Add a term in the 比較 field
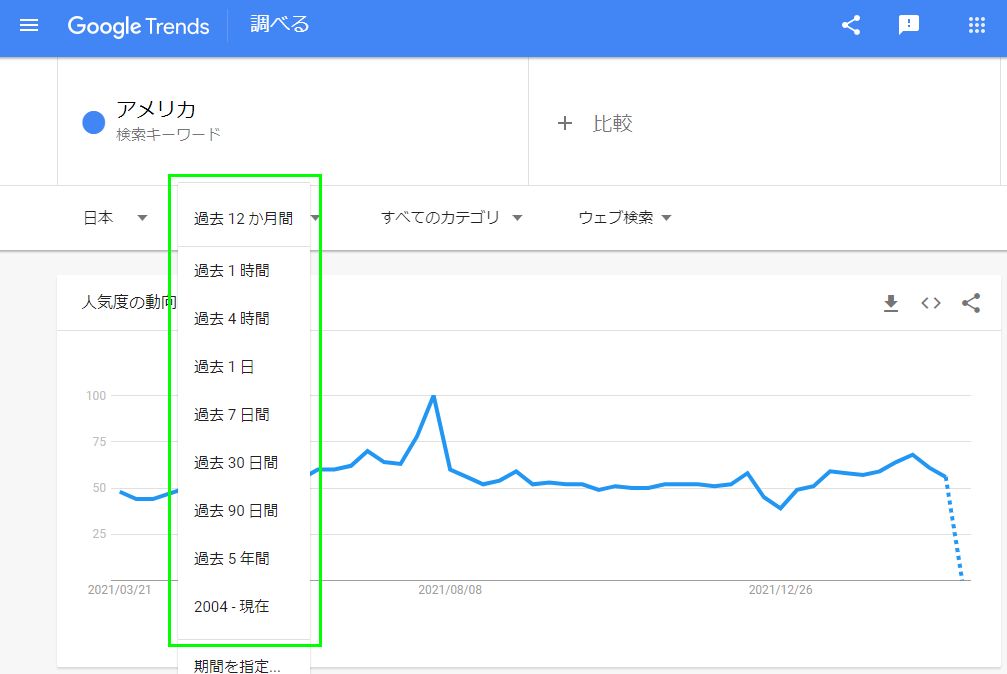Viewport: 1007px width, 674px height. (x=613, y=123)
